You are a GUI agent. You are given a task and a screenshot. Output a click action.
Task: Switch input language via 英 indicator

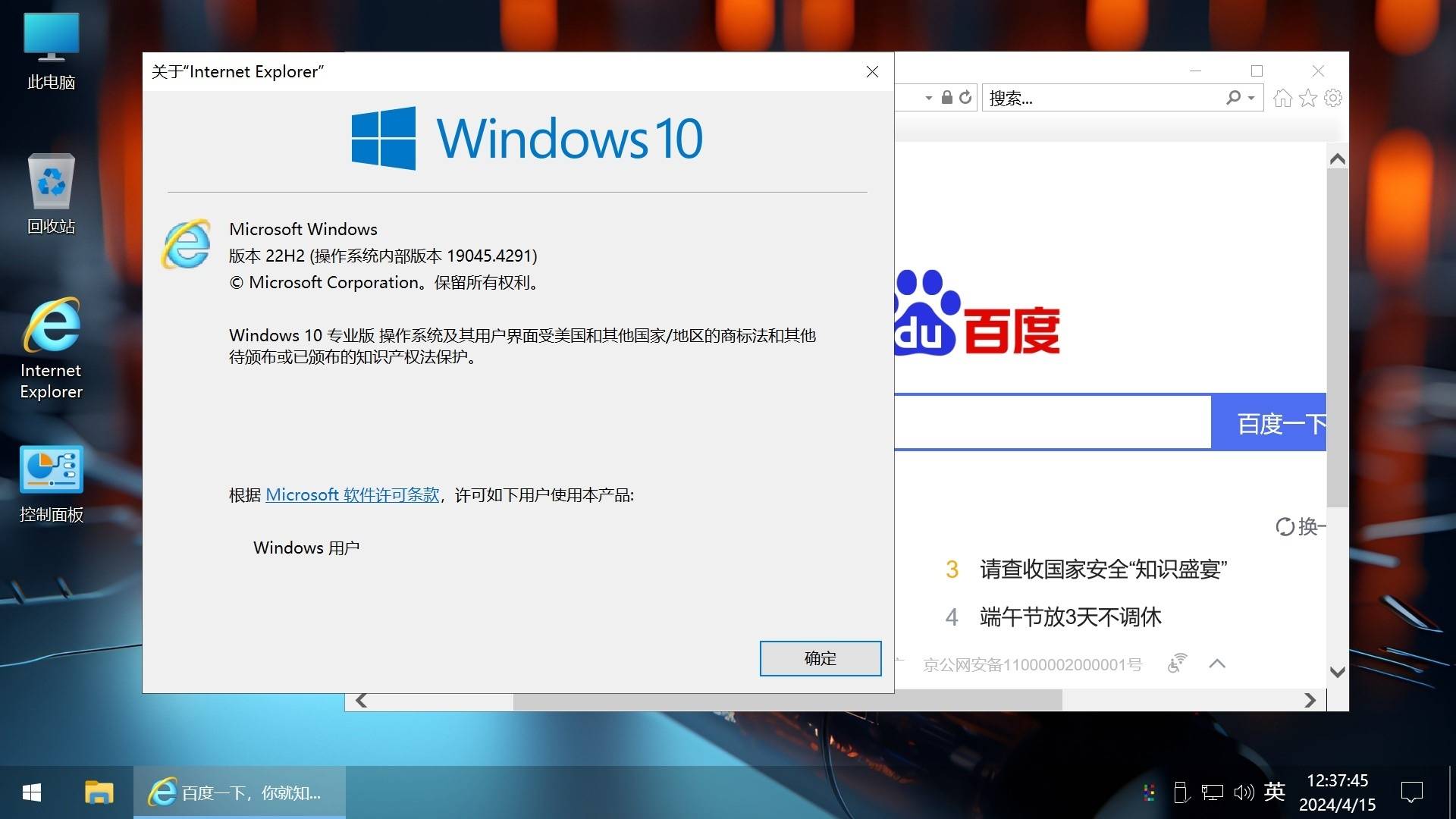[1275, 792]
